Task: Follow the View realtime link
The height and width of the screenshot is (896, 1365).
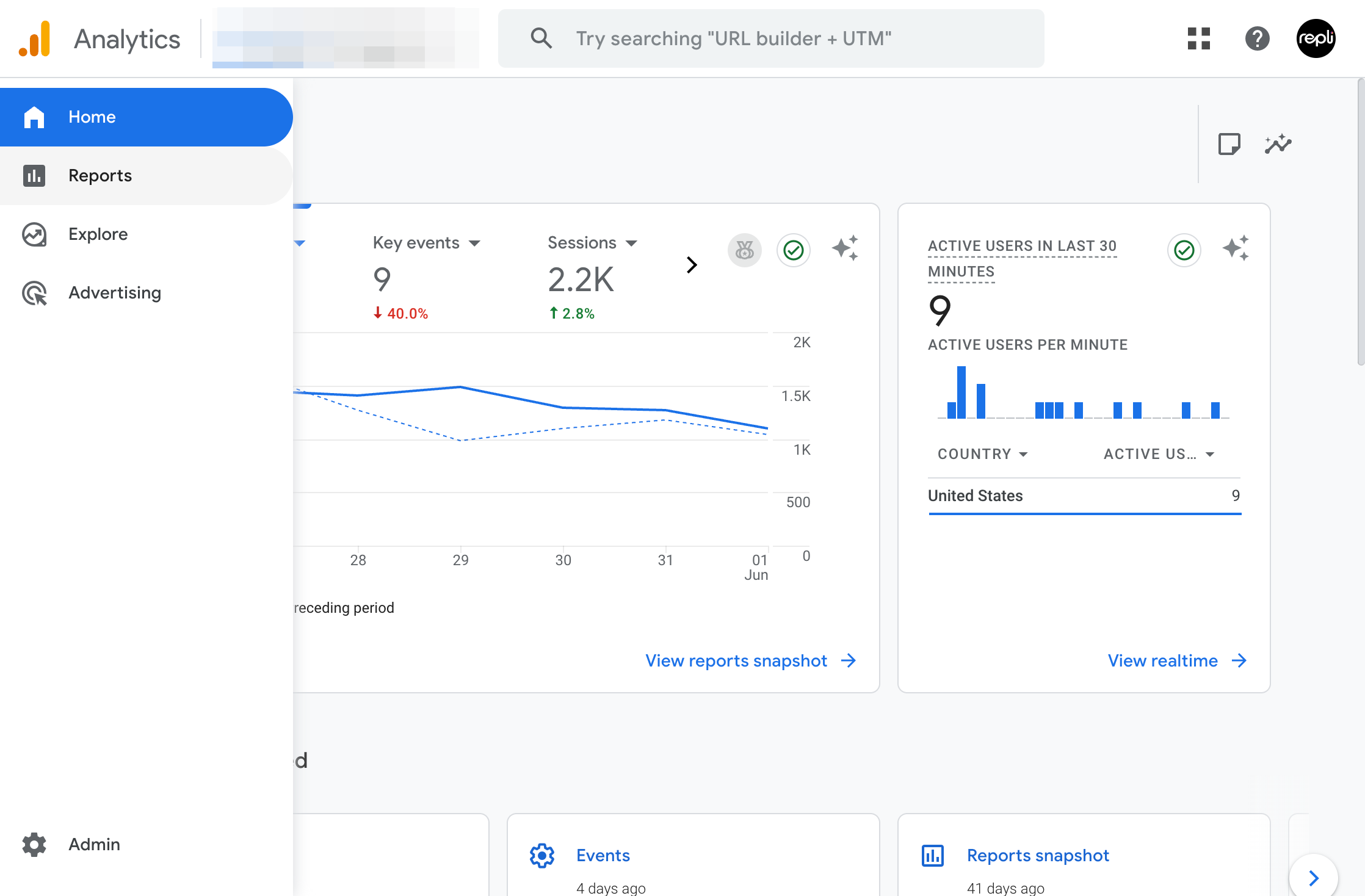Action: 1178,661
